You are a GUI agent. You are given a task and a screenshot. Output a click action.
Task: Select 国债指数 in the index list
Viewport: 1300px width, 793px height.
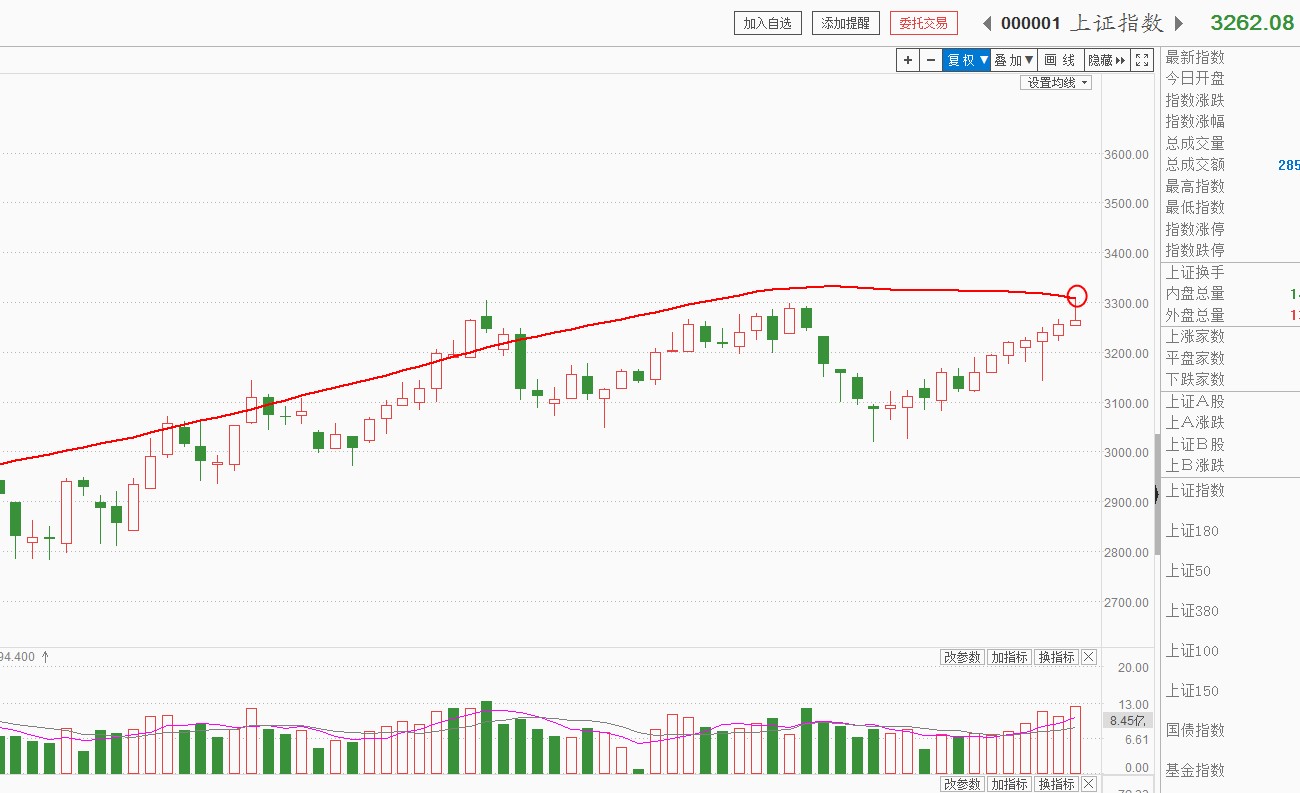(1195, 730)
